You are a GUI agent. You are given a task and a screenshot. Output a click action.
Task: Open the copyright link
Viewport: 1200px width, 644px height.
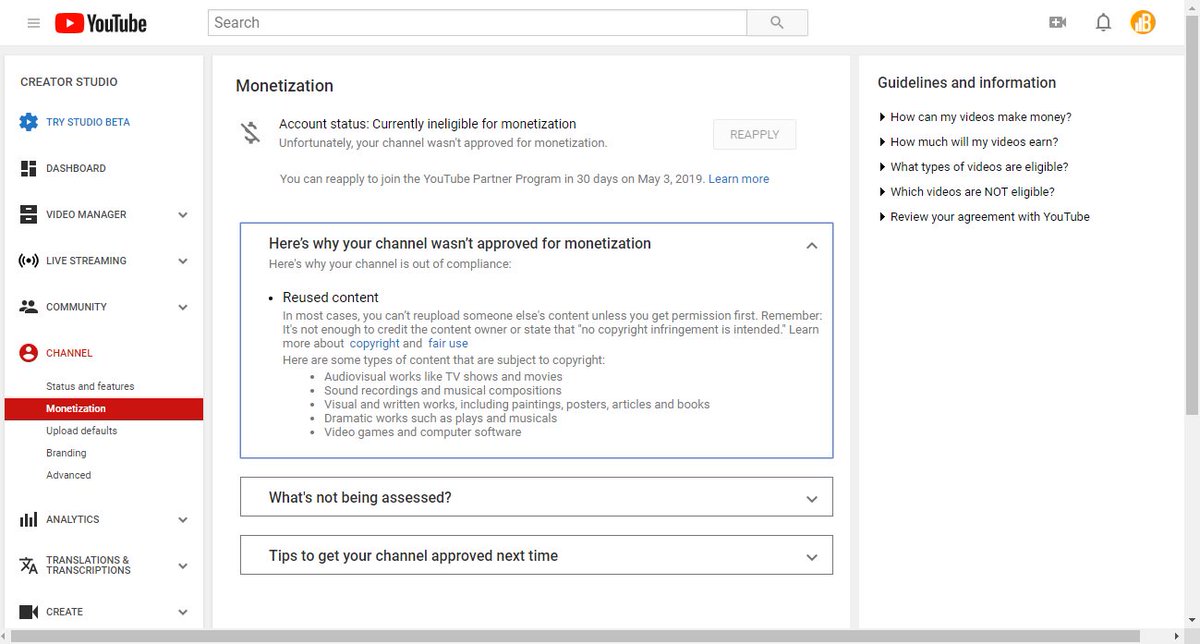coord(374,344)
